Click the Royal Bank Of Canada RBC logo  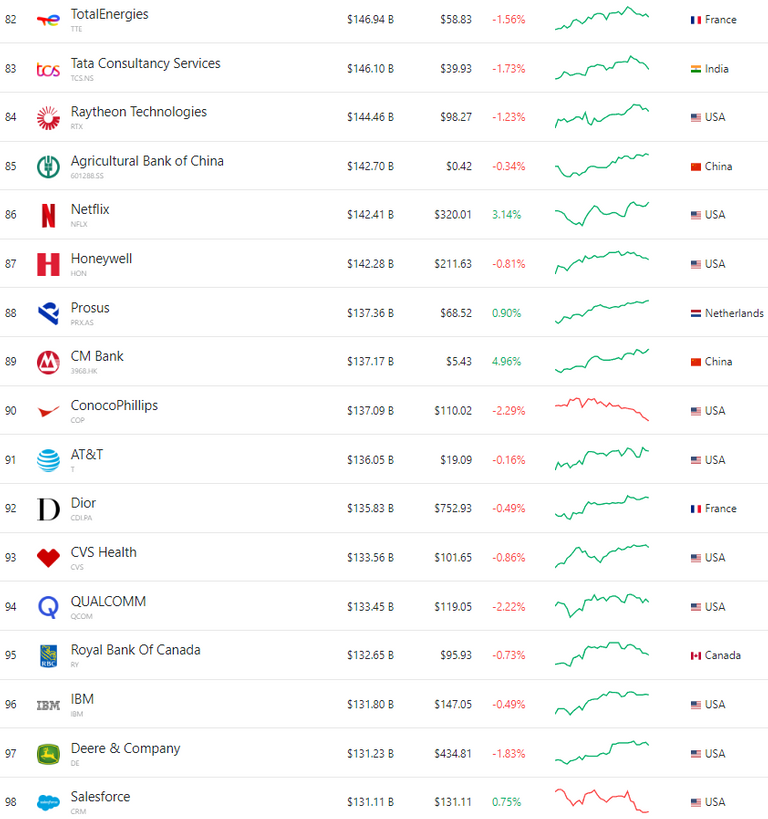pos(48,656)
